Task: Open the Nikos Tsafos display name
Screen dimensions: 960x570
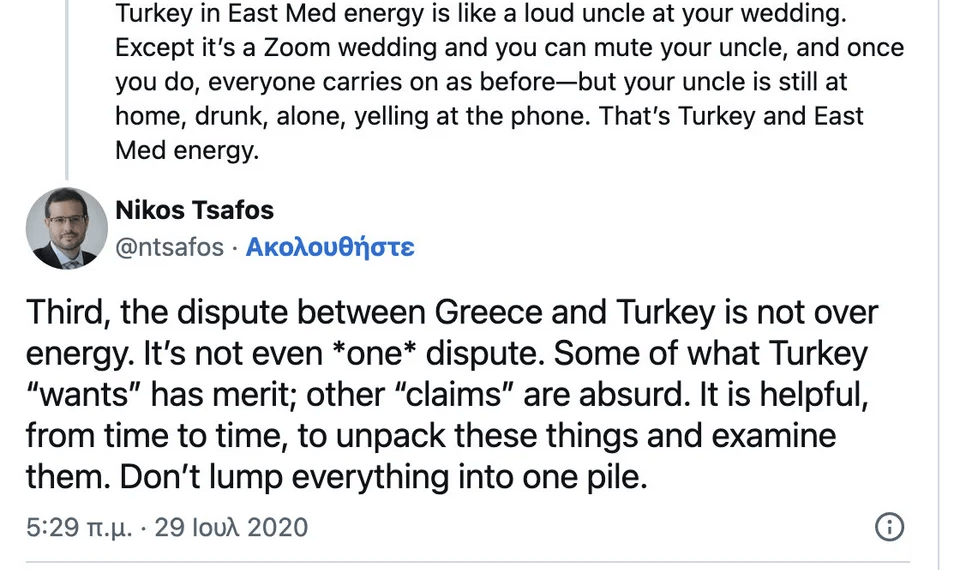Action: coord(194,210)
